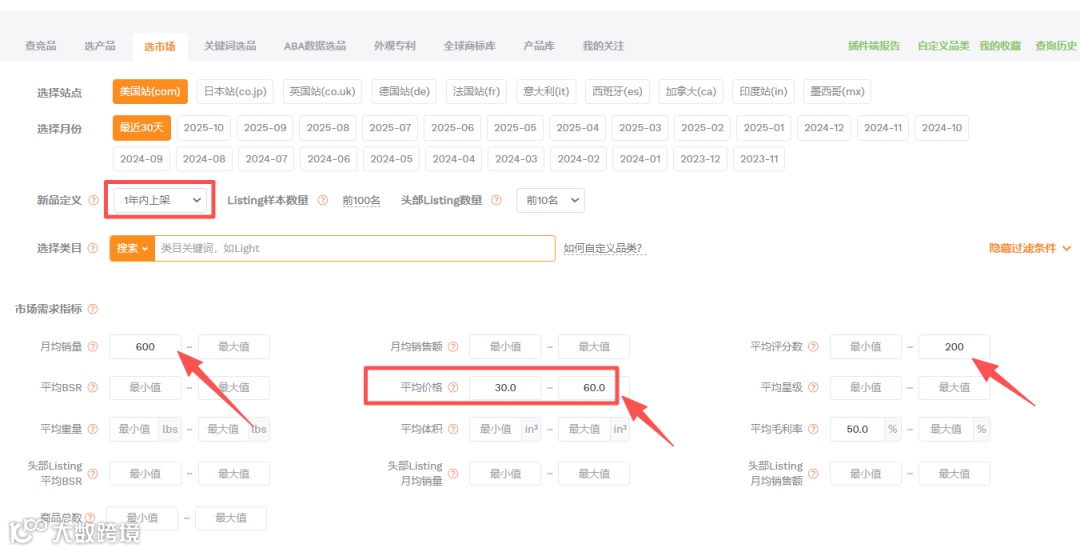Switch to the ABA数据选品 tab
Viewport: 1080px width, 552px height.
(x=315, y=45)
